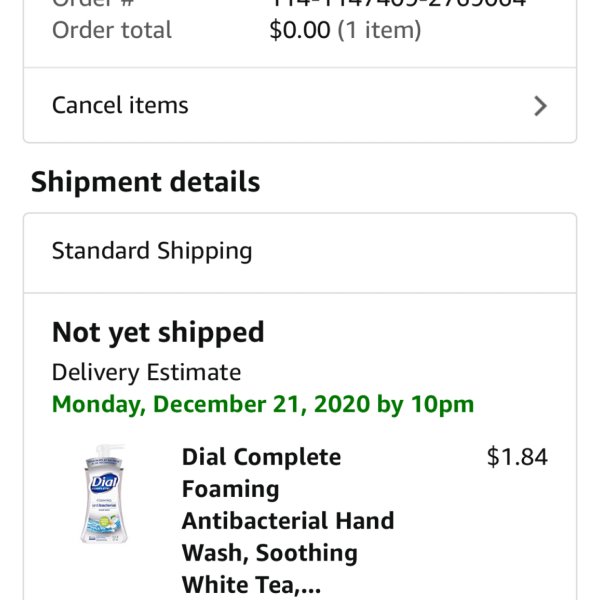Click the blue wave label on bottle bottom
Screen dimensions: 600x600
coord(104,525)
